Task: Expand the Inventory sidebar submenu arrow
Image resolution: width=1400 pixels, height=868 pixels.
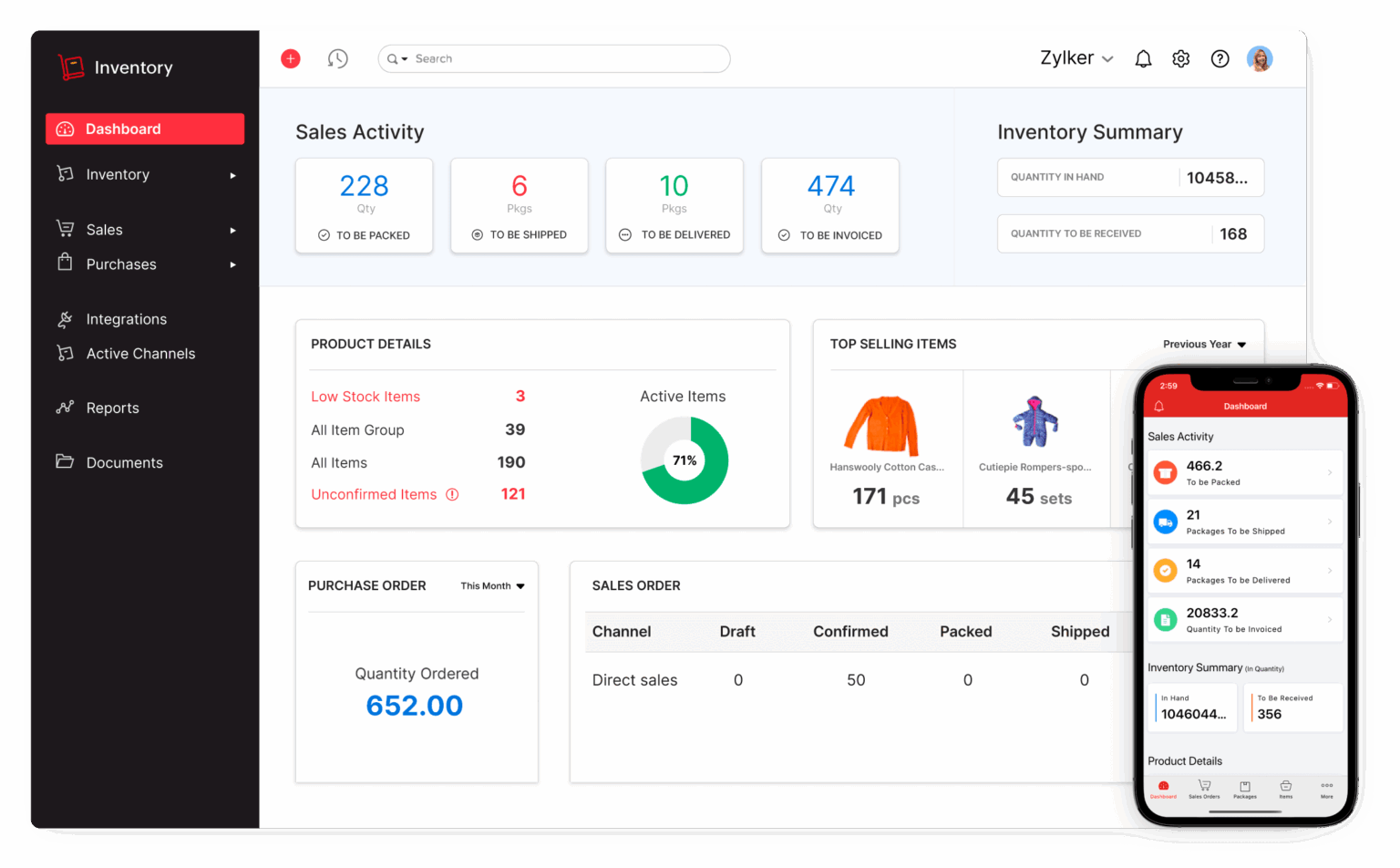Action: pyautogui.click(x=233, y=175)
